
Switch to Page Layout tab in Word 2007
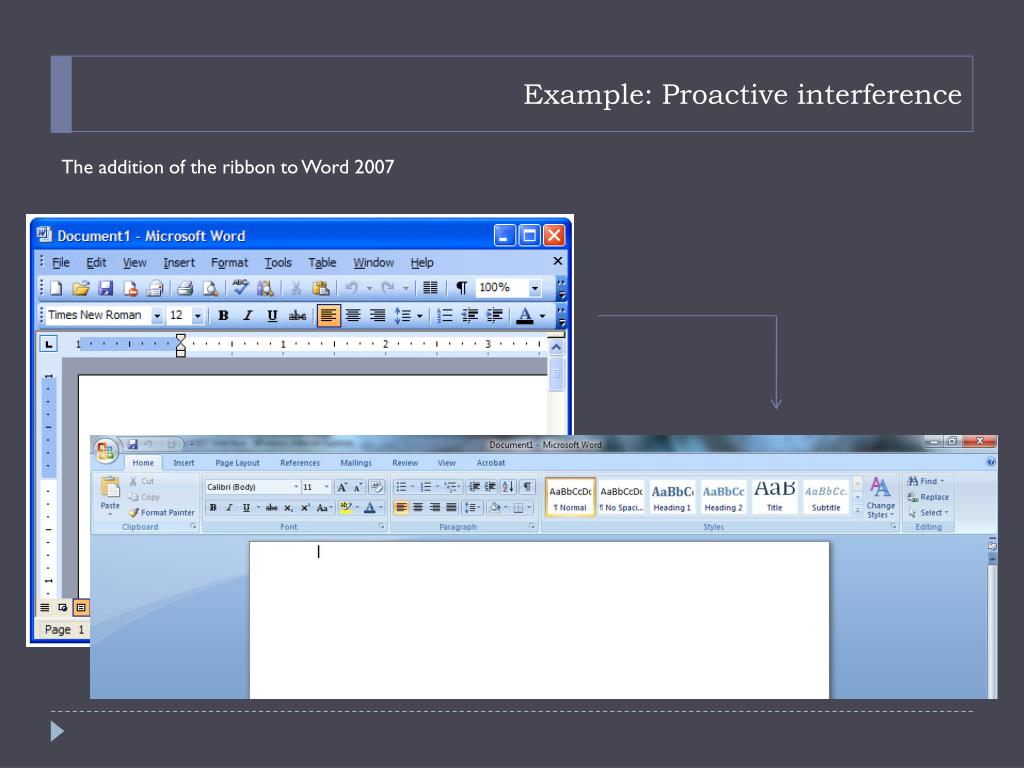pos(237,463)
